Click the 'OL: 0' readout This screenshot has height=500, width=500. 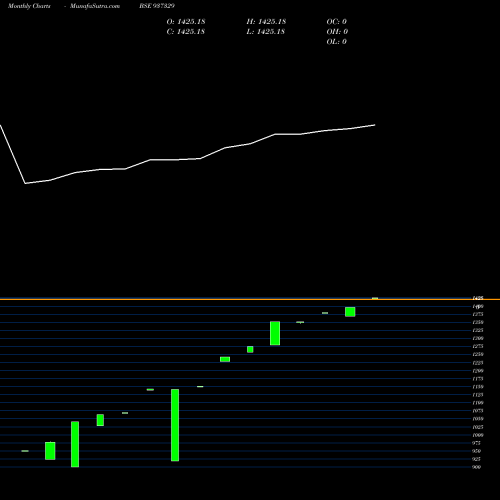(337, 42)
